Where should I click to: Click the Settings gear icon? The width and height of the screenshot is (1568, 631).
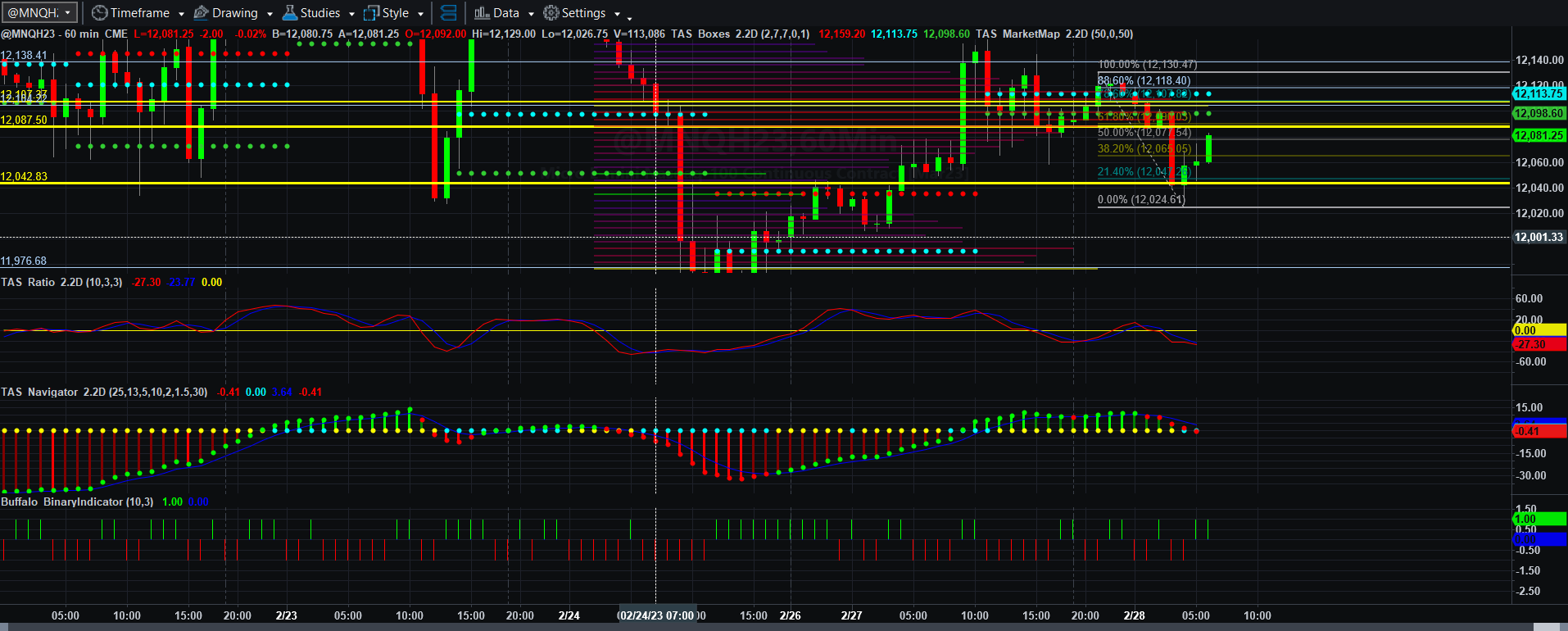coord(551,13)
